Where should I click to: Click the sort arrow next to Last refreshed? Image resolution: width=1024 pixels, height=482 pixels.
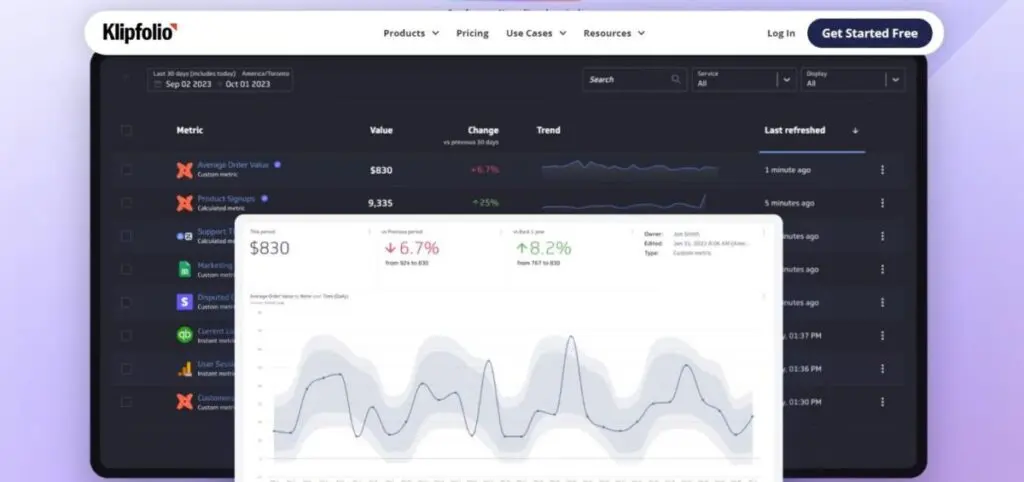(x=855, y=131)
